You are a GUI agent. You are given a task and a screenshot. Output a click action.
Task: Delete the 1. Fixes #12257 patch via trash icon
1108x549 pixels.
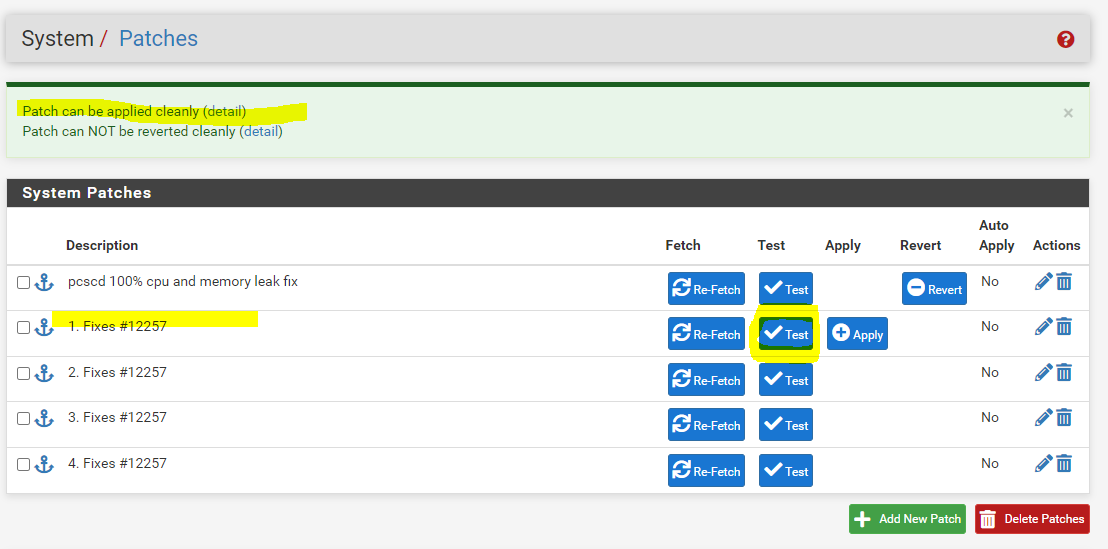point(1064,327)
